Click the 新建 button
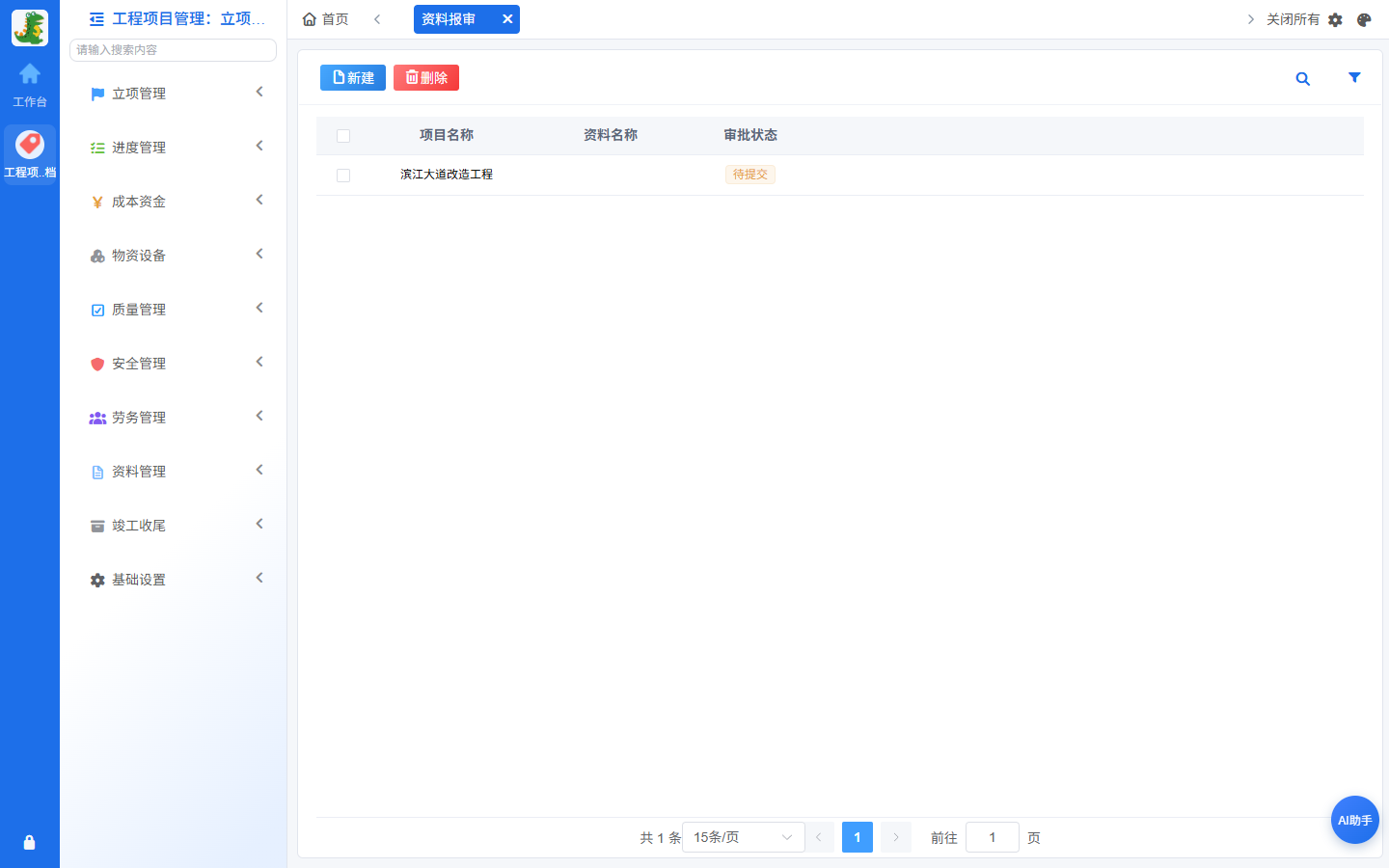 point(353,78)
